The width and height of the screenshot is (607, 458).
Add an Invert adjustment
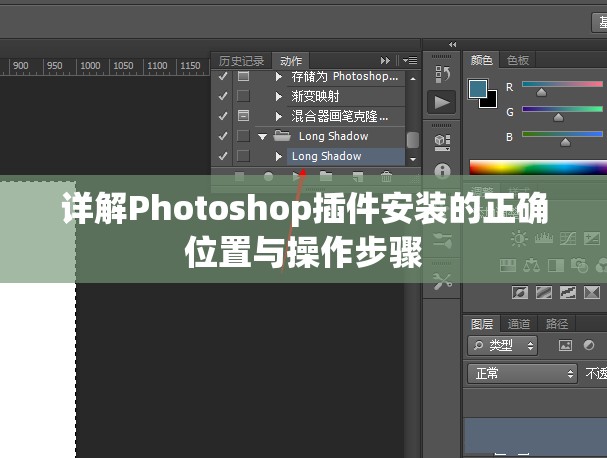(x=520, y=293)
